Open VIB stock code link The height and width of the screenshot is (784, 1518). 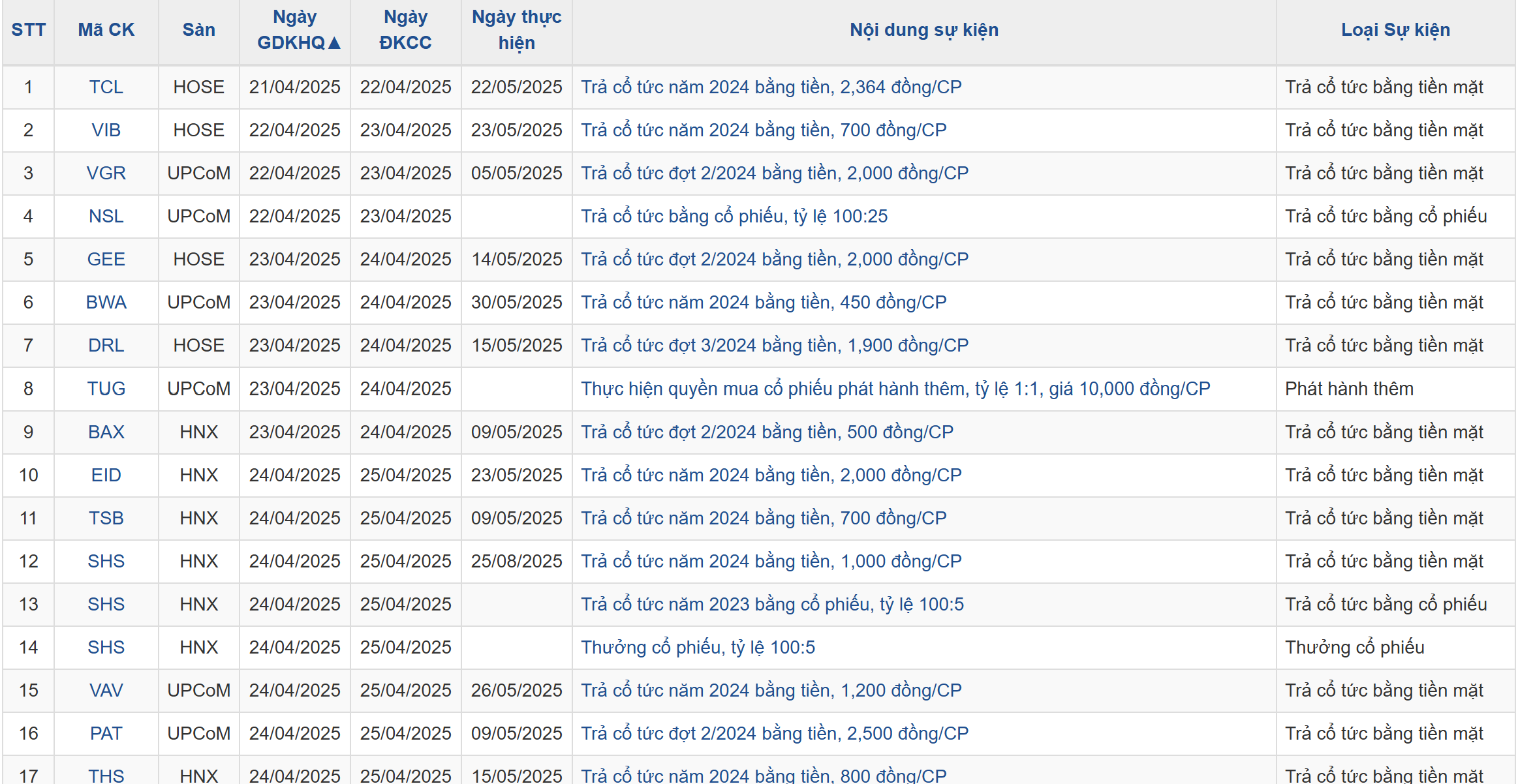click(x=106, y=130)
